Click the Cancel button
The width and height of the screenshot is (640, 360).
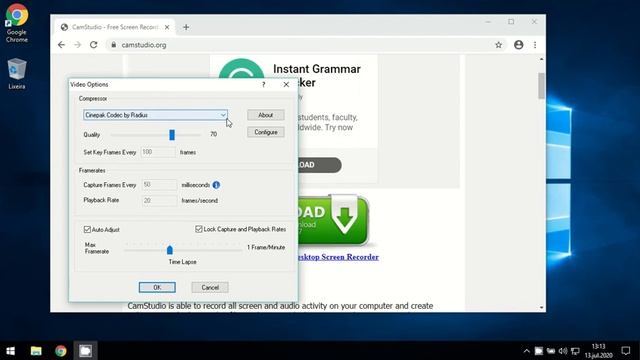point(210,287)
